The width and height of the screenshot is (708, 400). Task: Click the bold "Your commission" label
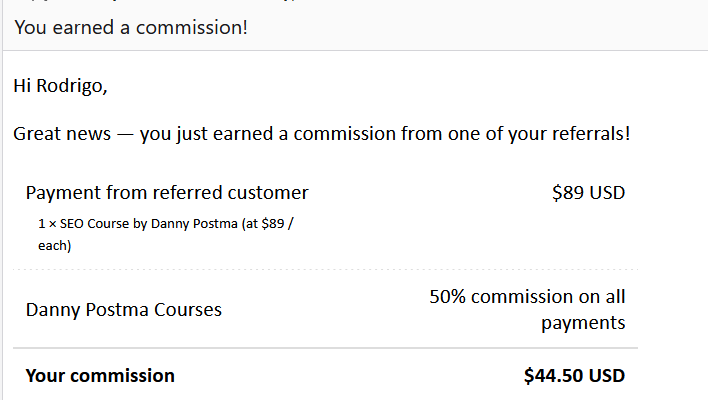click(x=100, y=376)
